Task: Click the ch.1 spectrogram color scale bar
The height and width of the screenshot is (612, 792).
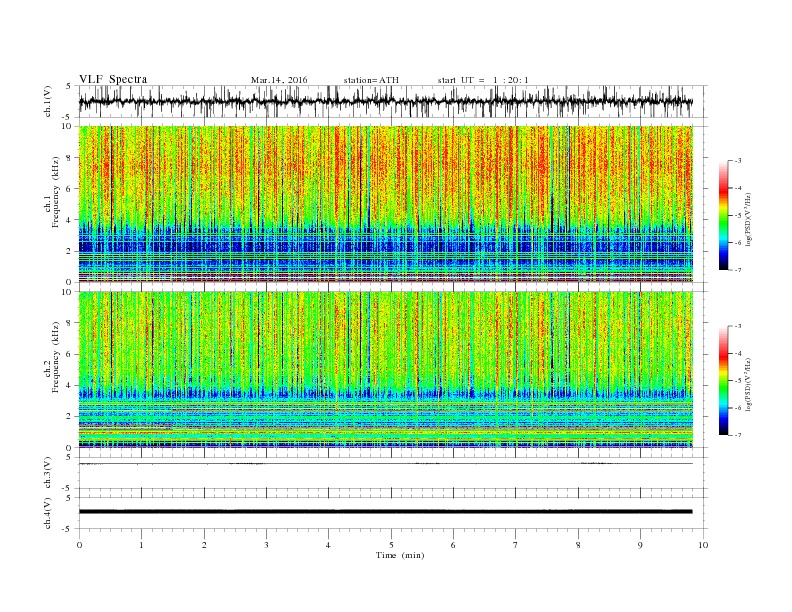Action: (723, 215)
